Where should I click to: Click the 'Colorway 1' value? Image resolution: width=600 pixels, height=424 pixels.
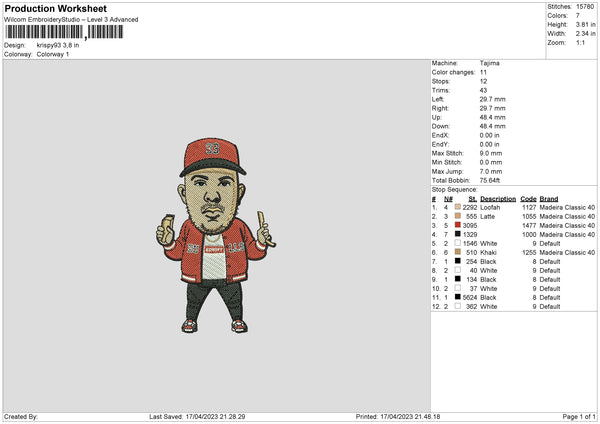coord(53,54)
